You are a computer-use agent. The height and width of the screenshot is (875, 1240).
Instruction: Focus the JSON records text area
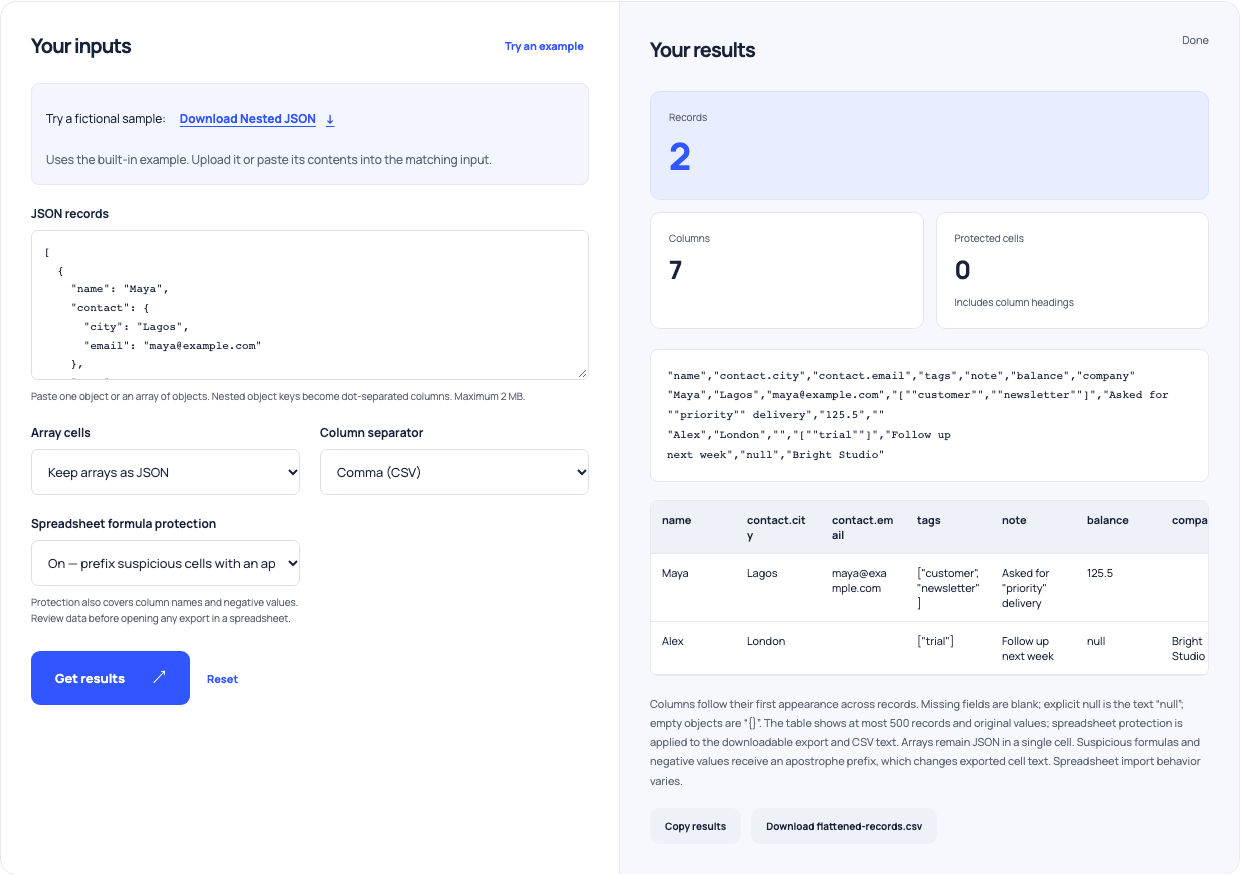[310, 305]
